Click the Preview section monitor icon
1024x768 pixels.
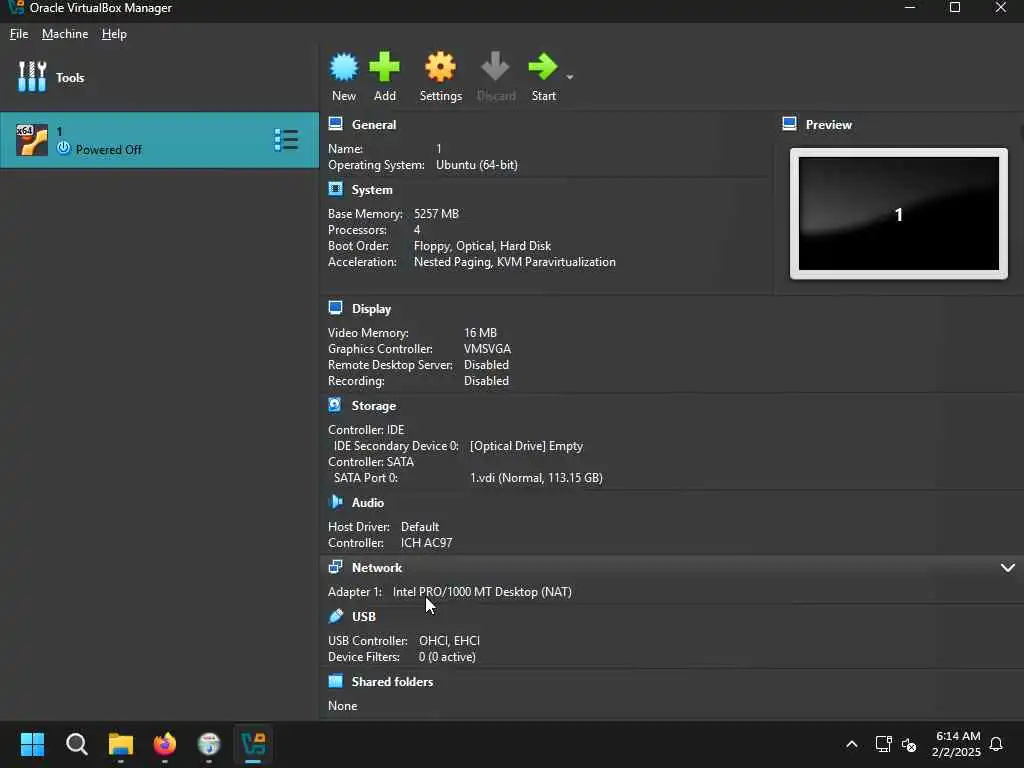coord(790,124)
